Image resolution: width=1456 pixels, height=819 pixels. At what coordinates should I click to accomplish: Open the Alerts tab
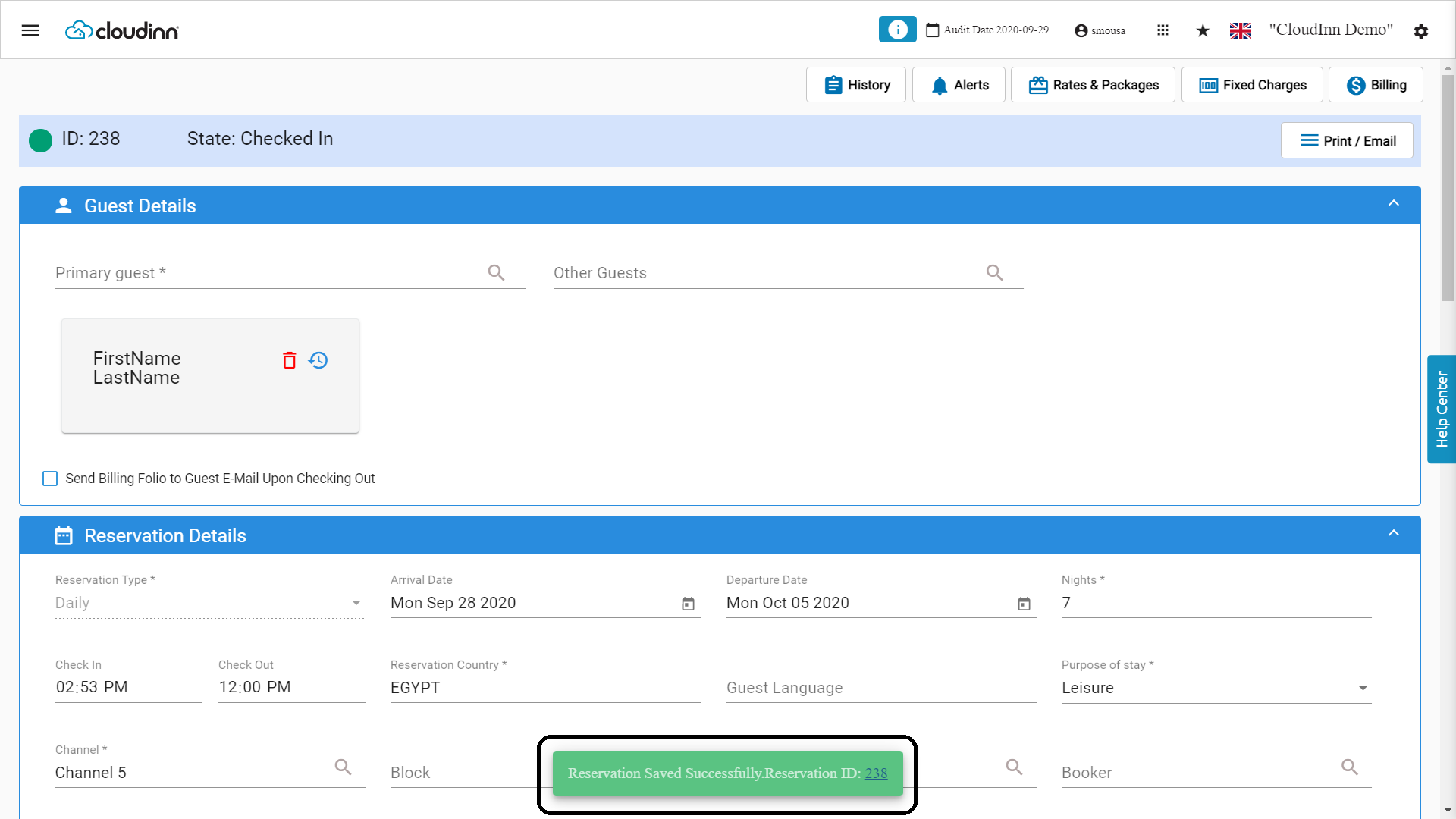[959, 85]
